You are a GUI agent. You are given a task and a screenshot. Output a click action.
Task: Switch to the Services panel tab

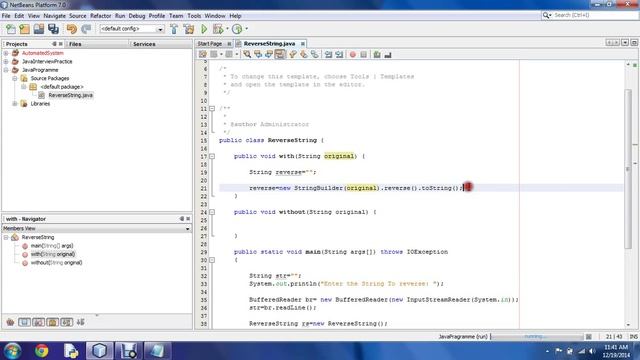click(144, 44)
